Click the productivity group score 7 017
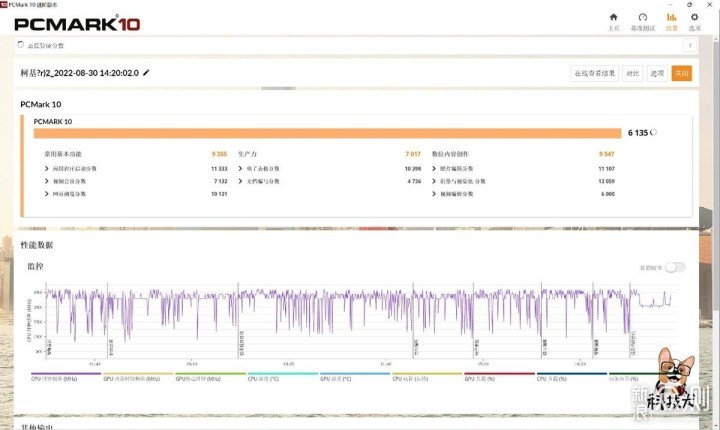720x430 pixels. (413, 154)
